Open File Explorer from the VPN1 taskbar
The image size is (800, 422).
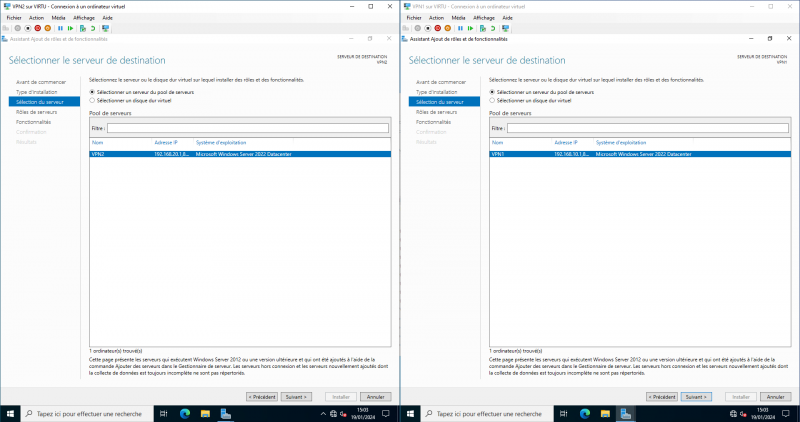click(x=605, y=414)
